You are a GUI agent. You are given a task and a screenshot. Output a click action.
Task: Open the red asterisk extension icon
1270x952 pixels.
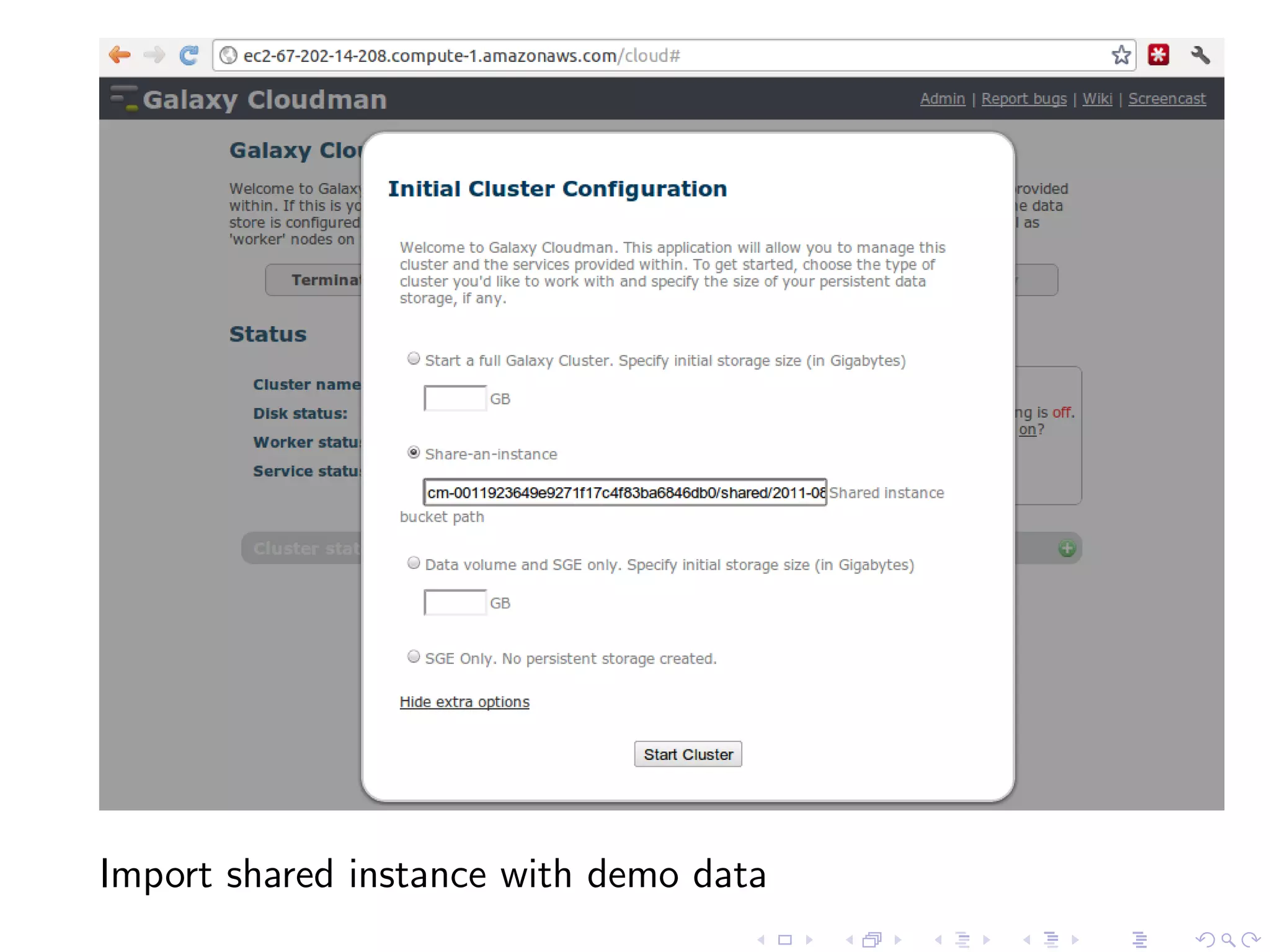click(1158, 55)
